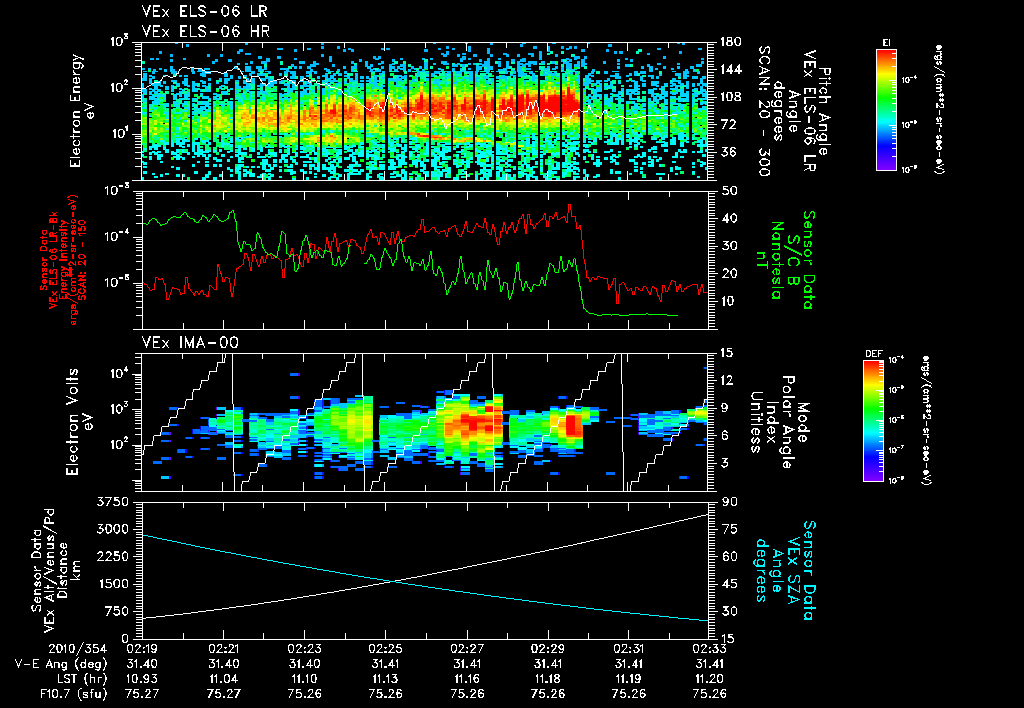
Task: Click the 750 distance axis tick
Action: pos(118,611)
